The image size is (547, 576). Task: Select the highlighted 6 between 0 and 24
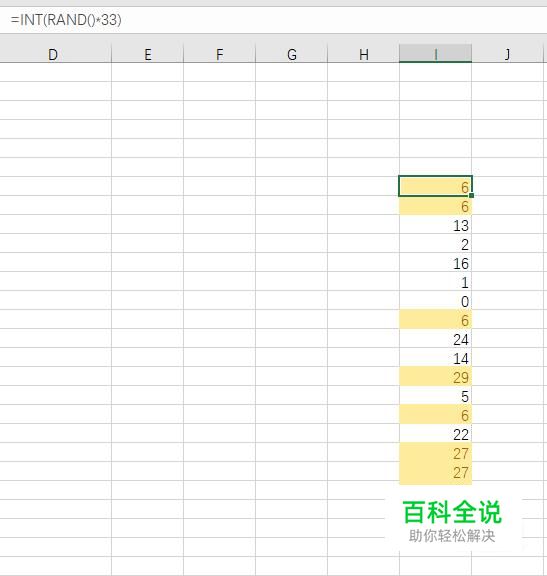tap(435, 320)
